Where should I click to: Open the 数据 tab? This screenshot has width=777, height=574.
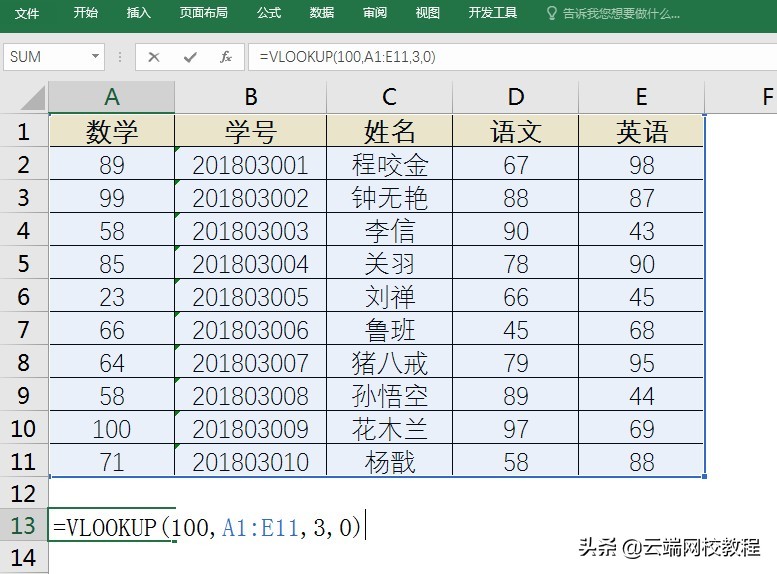[322, 12]
